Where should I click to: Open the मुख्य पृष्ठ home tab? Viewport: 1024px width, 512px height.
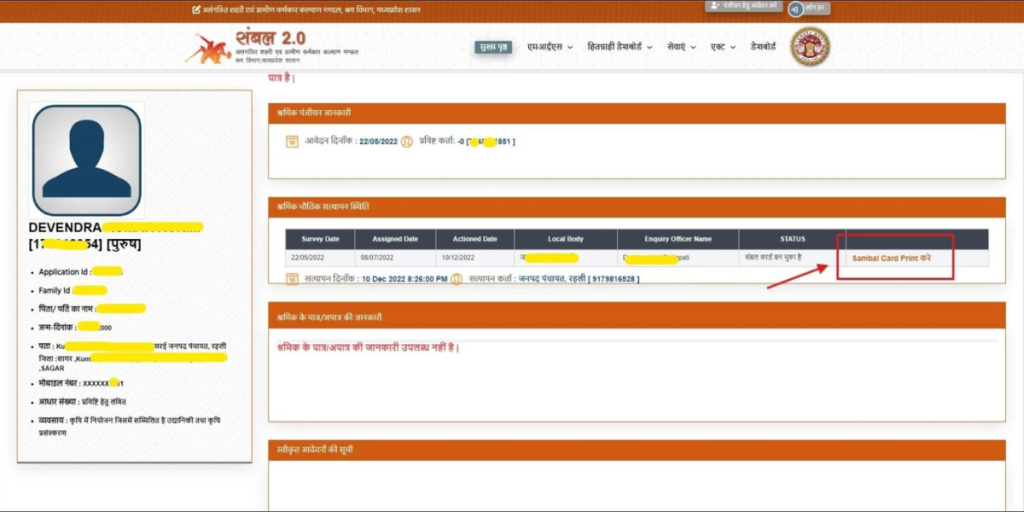tap(493, 47)
